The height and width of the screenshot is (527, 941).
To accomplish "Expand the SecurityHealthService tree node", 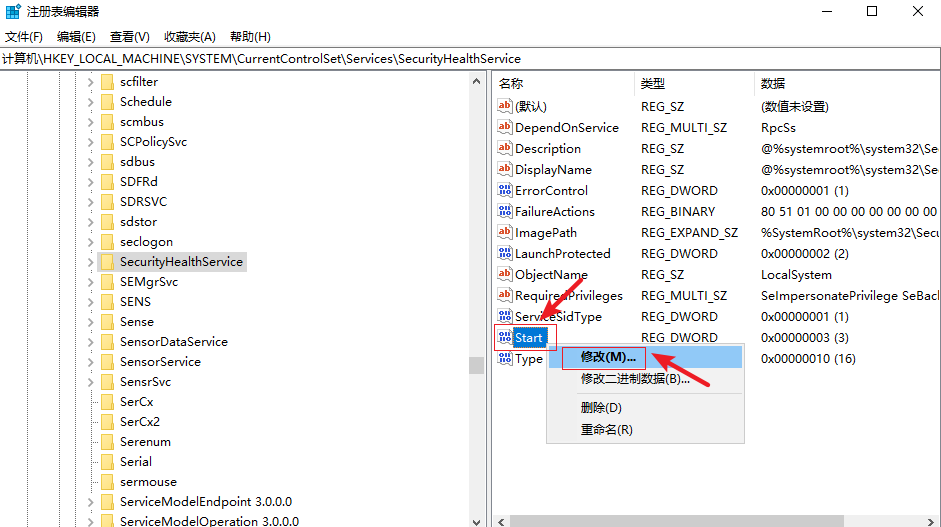I will 91,262.
